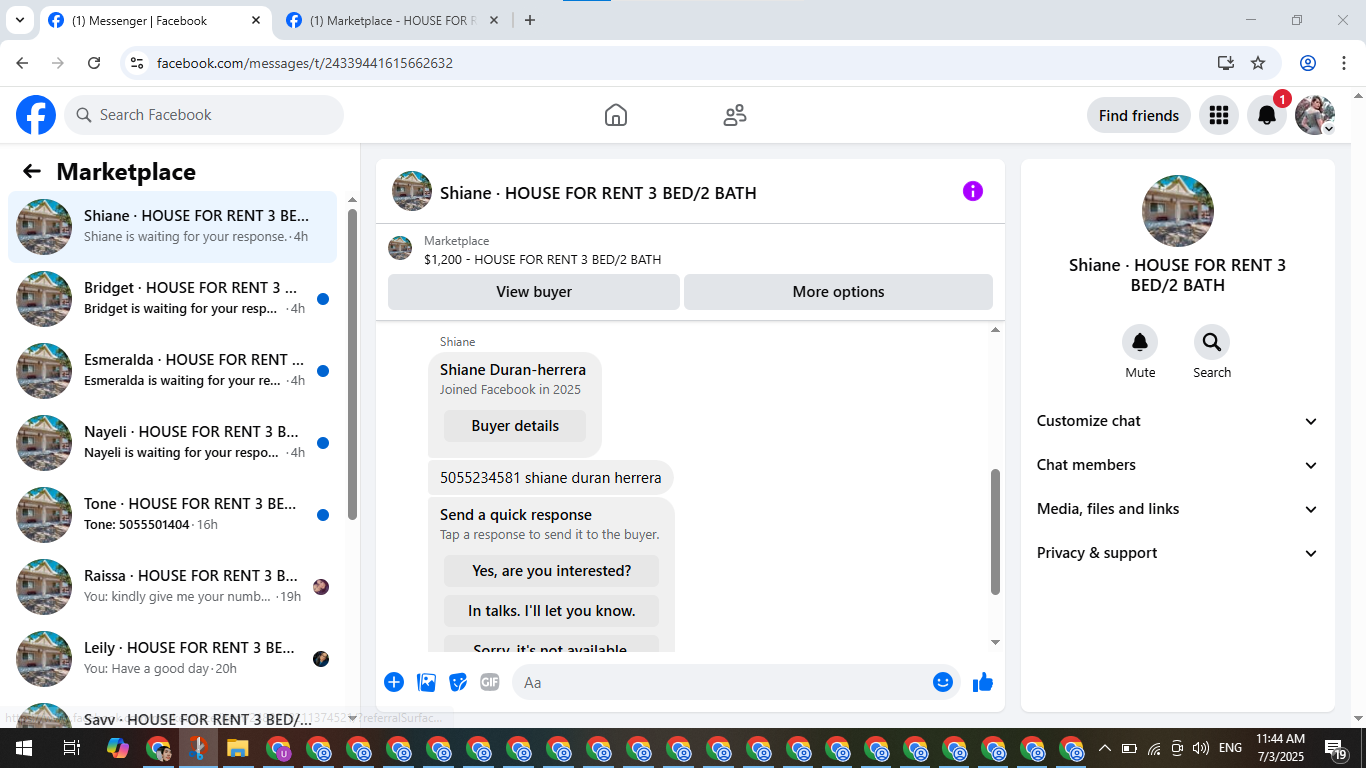Open Esmeralda's conversation in the list
This screenshot has height=768, width=1366.
point(172,371)
